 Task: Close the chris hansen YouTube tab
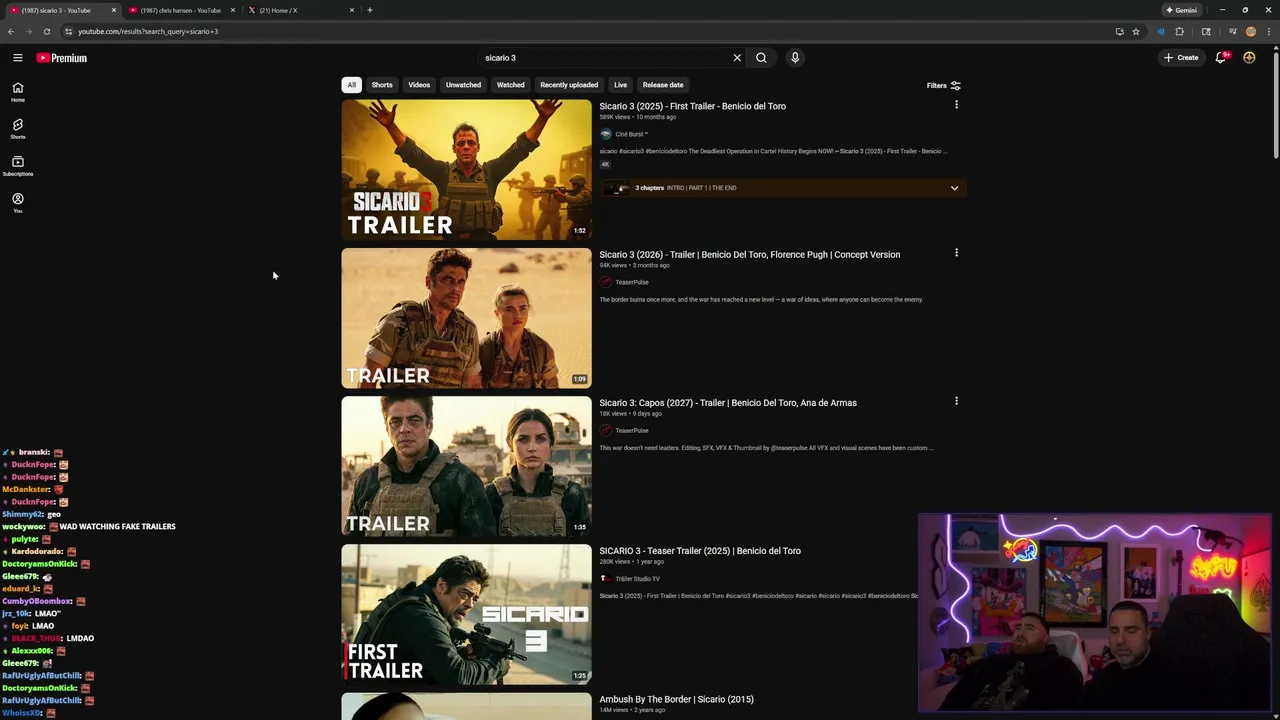tap(233, 10)
